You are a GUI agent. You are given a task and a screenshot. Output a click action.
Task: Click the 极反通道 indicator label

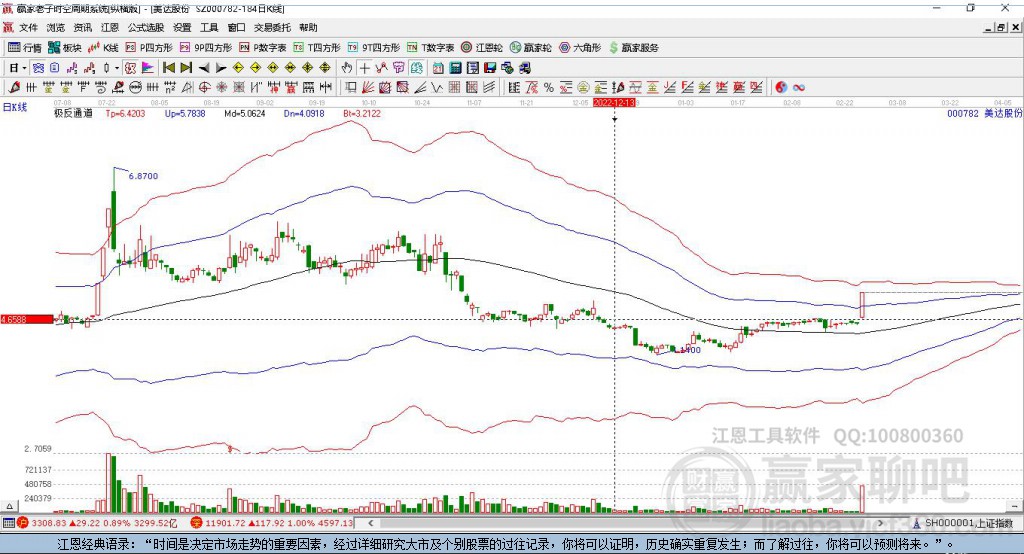click(73, 114)
